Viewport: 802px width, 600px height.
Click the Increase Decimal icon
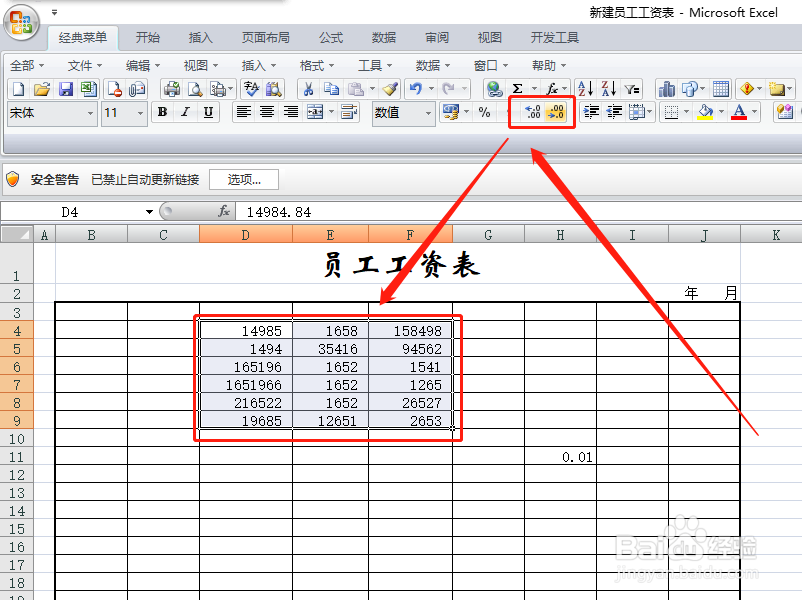pyautogui.click(x=530, y=112)
